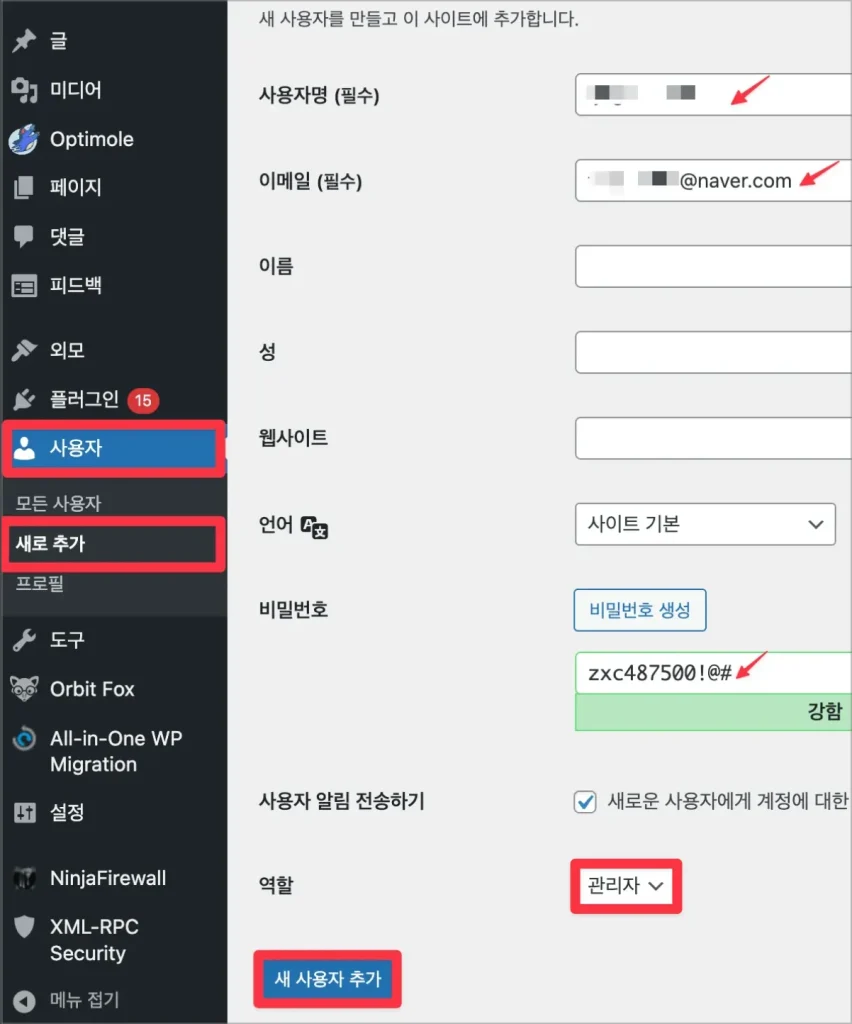Click the Optimole plugin icon

(24, 139)
